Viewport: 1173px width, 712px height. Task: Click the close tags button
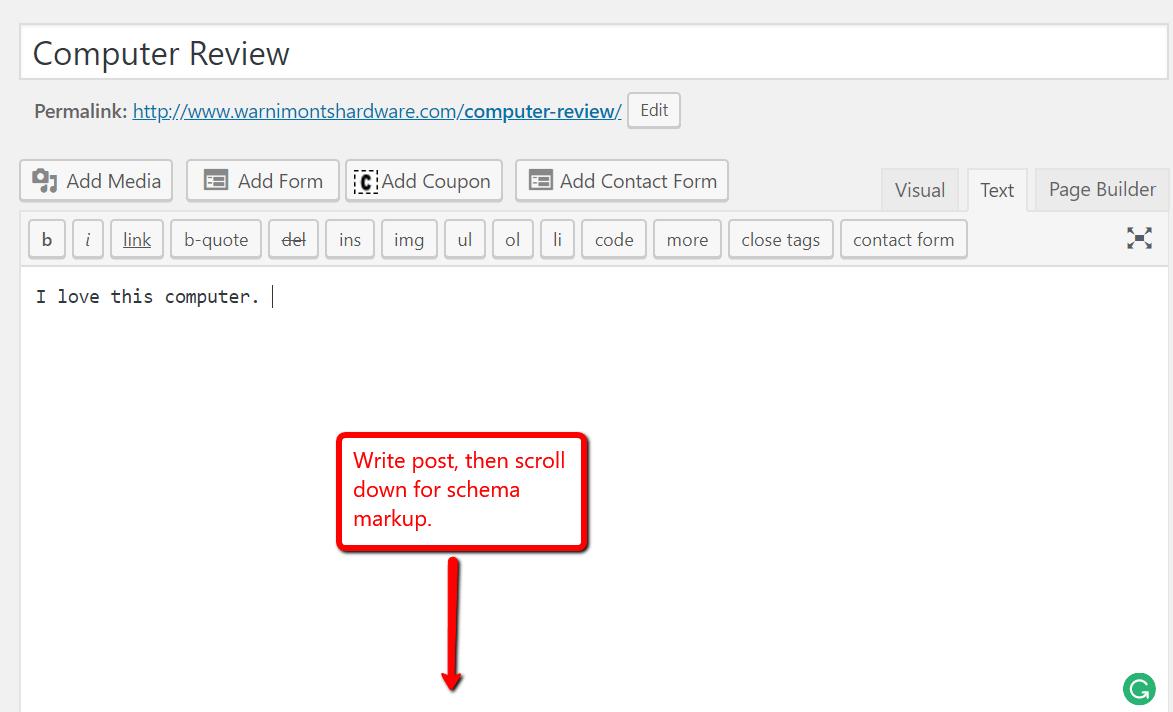pyautogui.click(x=781, y=239)
